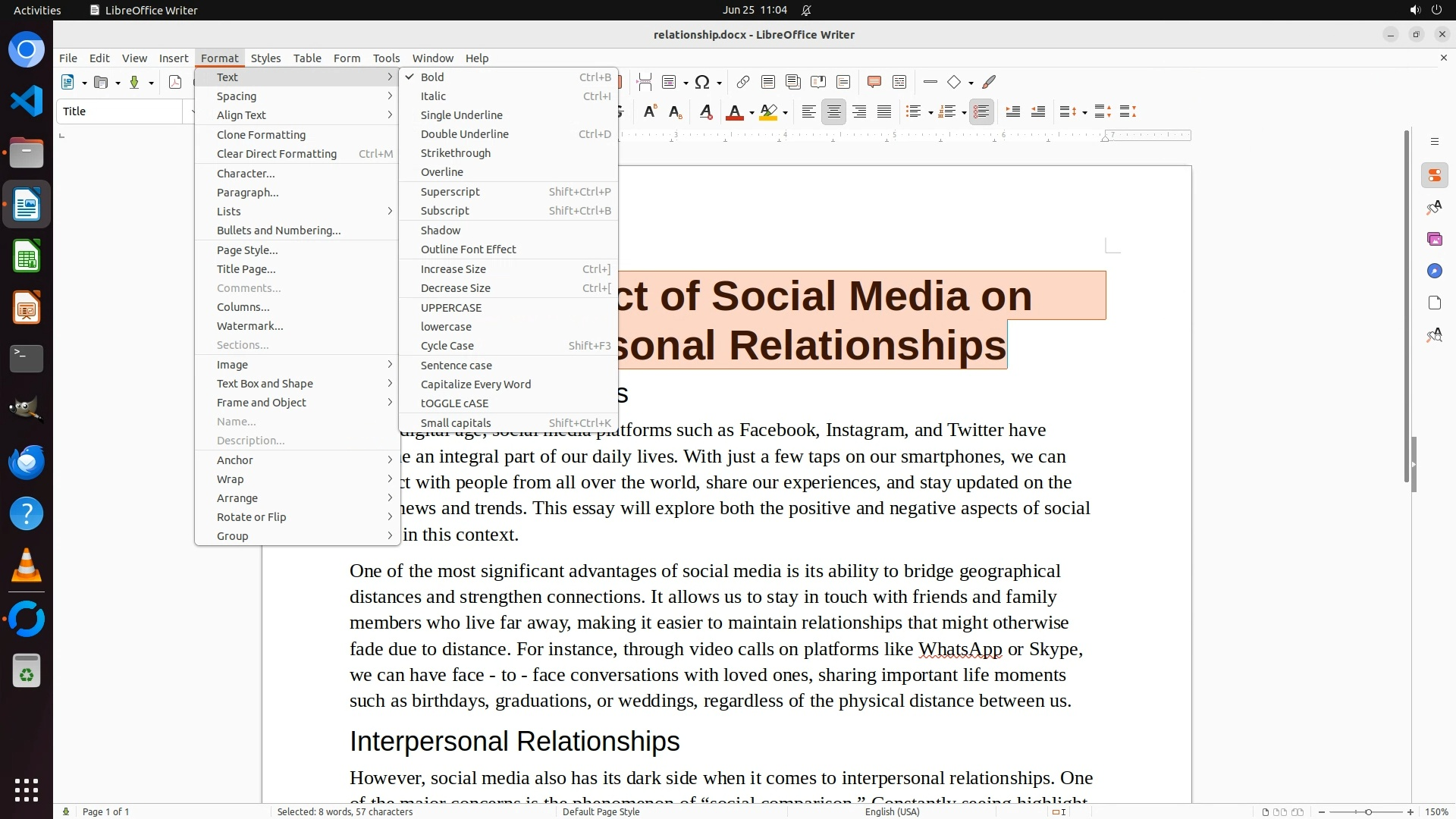Uncheck the Bold menu entry
Screen dimensions: 1456x819
coord(432,77)
